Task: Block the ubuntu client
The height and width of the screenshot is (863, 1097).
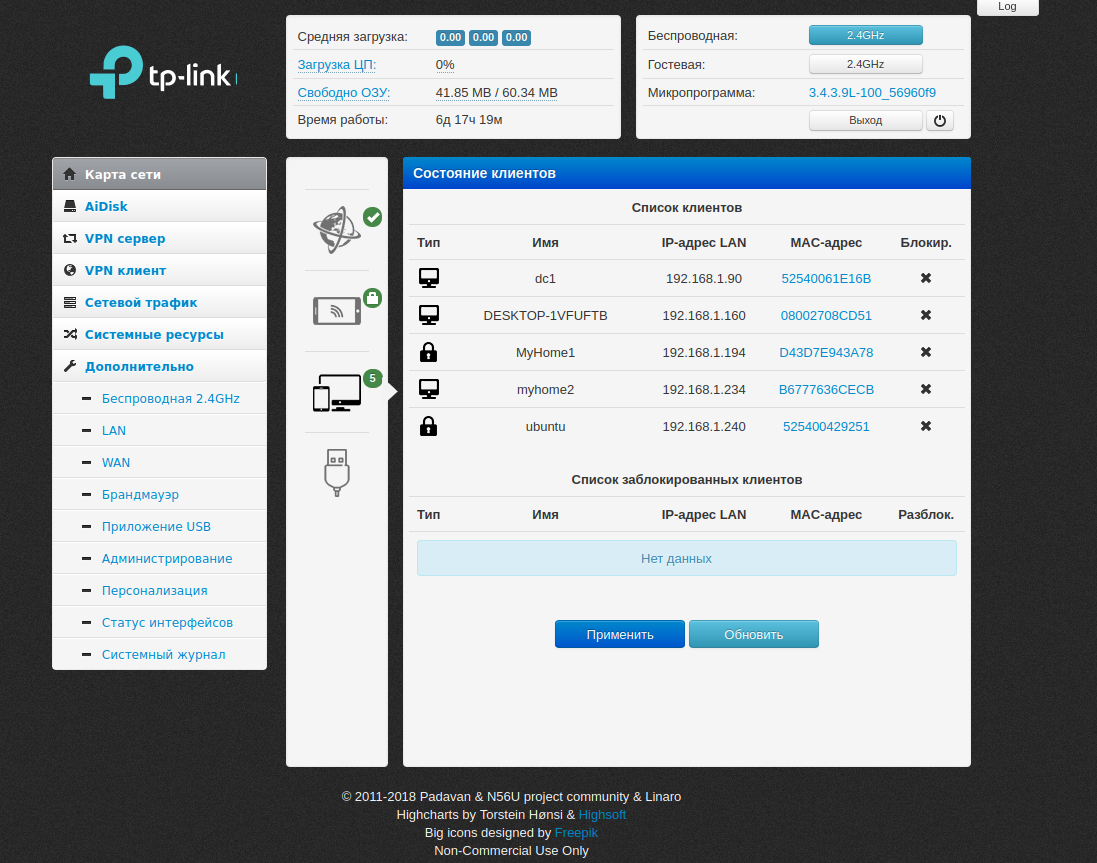Action: point(926,426)
